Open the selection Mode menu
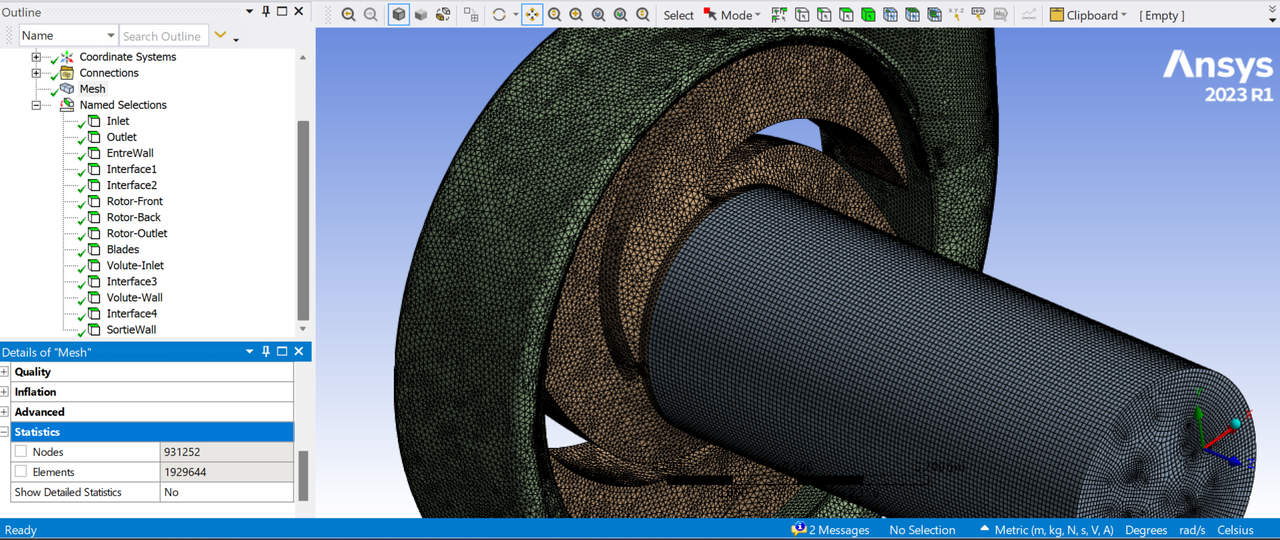The image size is (1280, 540). tap(736, 15)
